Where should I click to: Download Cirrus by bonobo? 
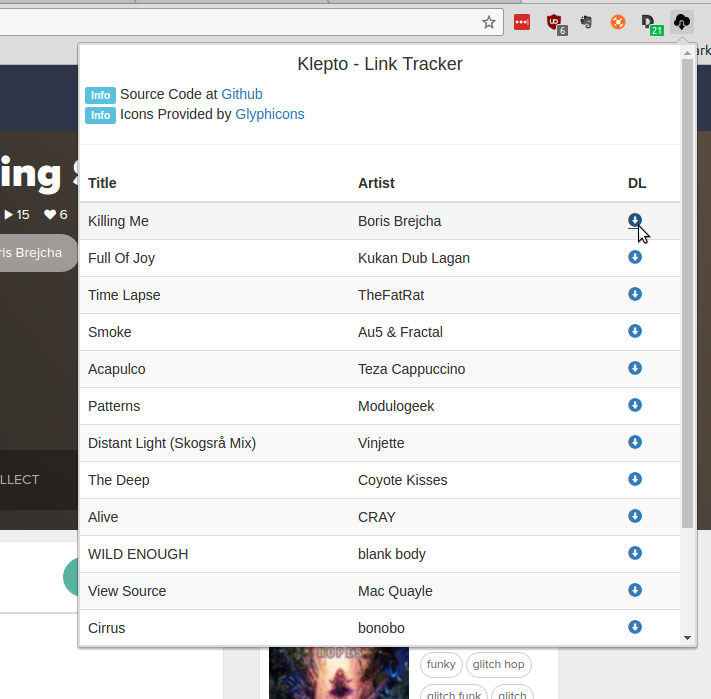pos(635,627)
